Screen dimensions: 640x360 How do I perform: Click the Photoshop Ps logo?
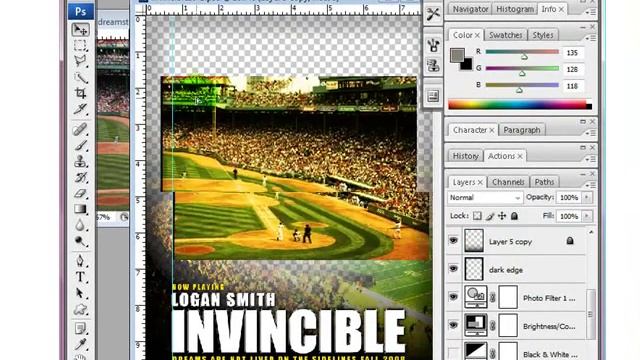[x=80, y=11]
